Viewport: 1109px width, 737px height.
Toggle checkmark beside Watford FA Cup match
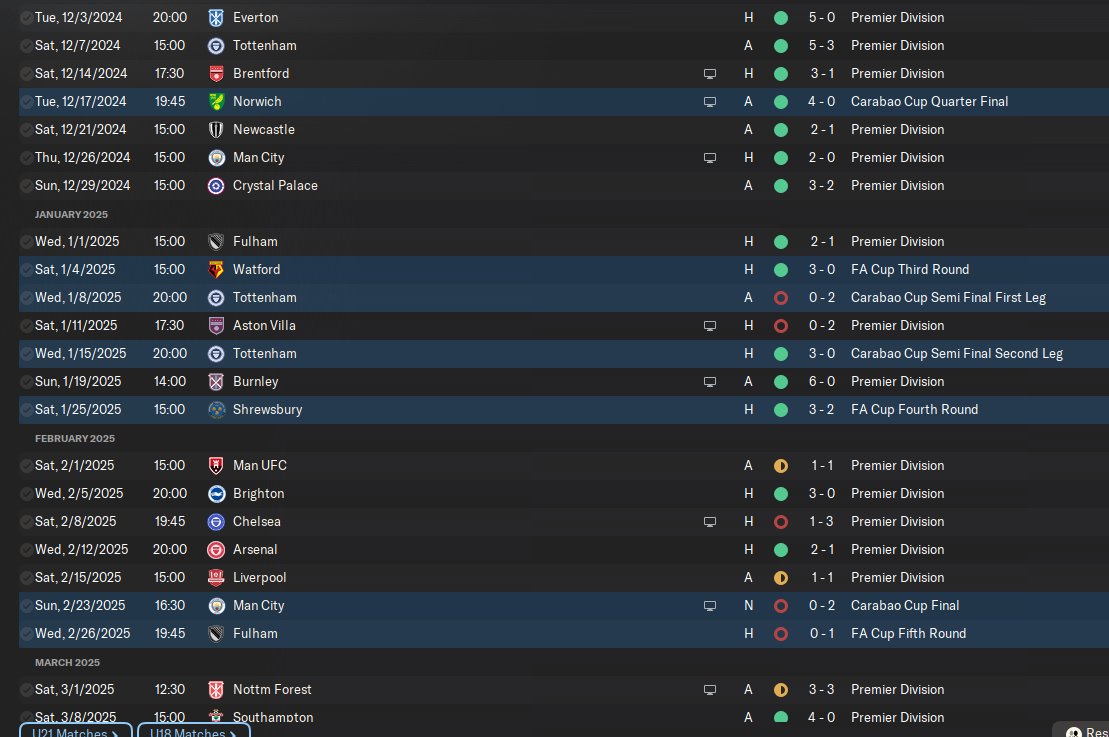tap(25, 270)
